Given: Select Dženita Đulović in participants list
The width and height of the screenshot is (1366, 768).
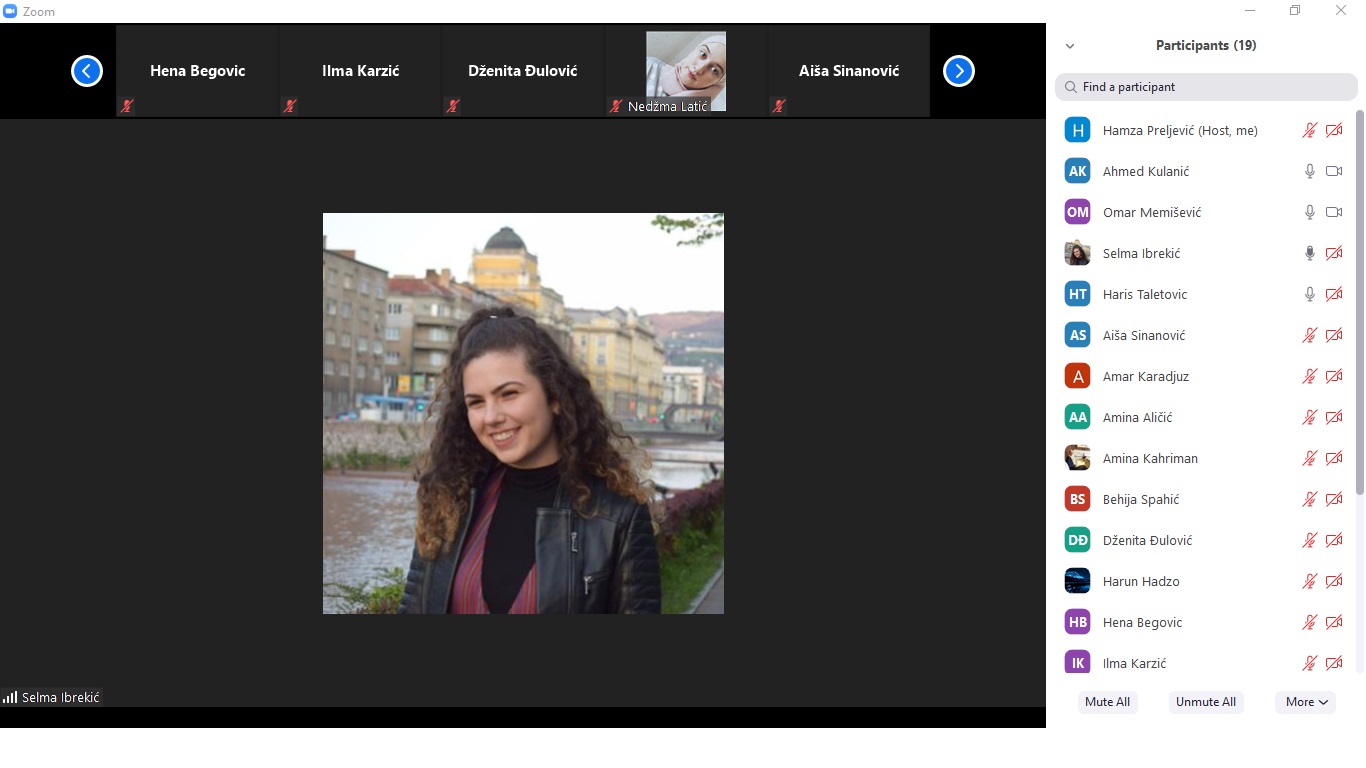Looking at the screenshot, I should tap(1147, 540).
